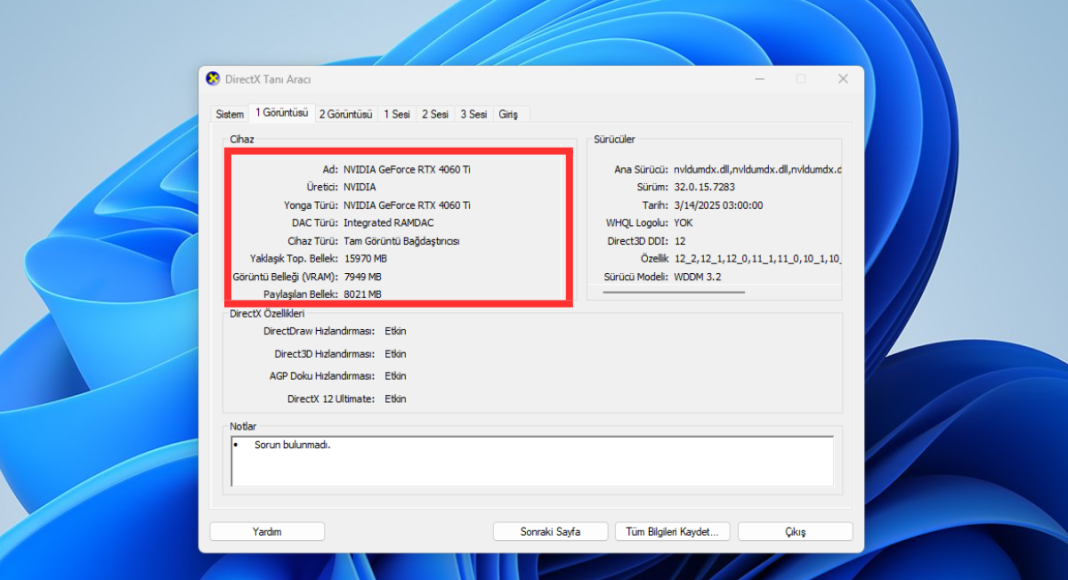Click the Ana Sürücü nvldumdx.dll value
Viewport: 1068px width, 580px height.
click(757, 170)
